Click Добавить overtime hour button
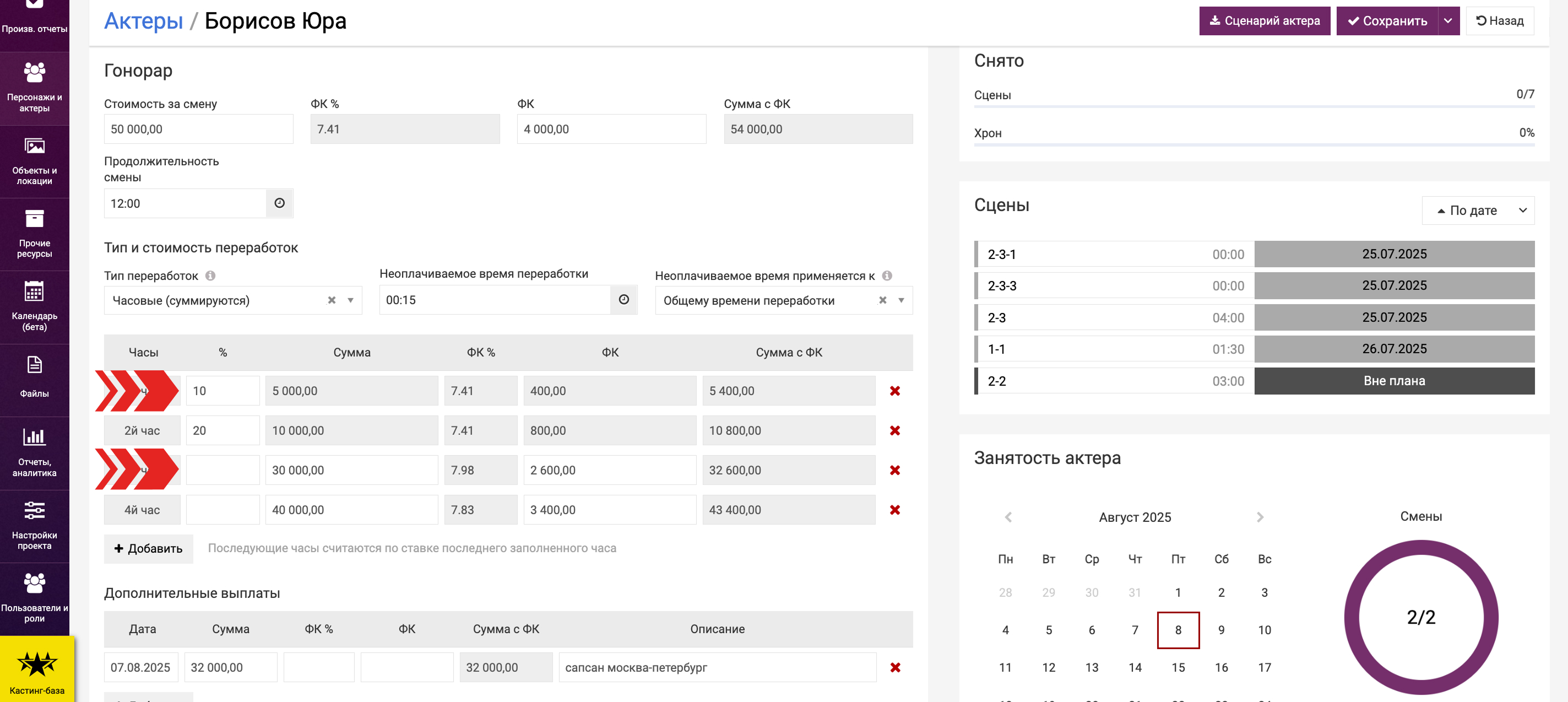 [149, 549]
